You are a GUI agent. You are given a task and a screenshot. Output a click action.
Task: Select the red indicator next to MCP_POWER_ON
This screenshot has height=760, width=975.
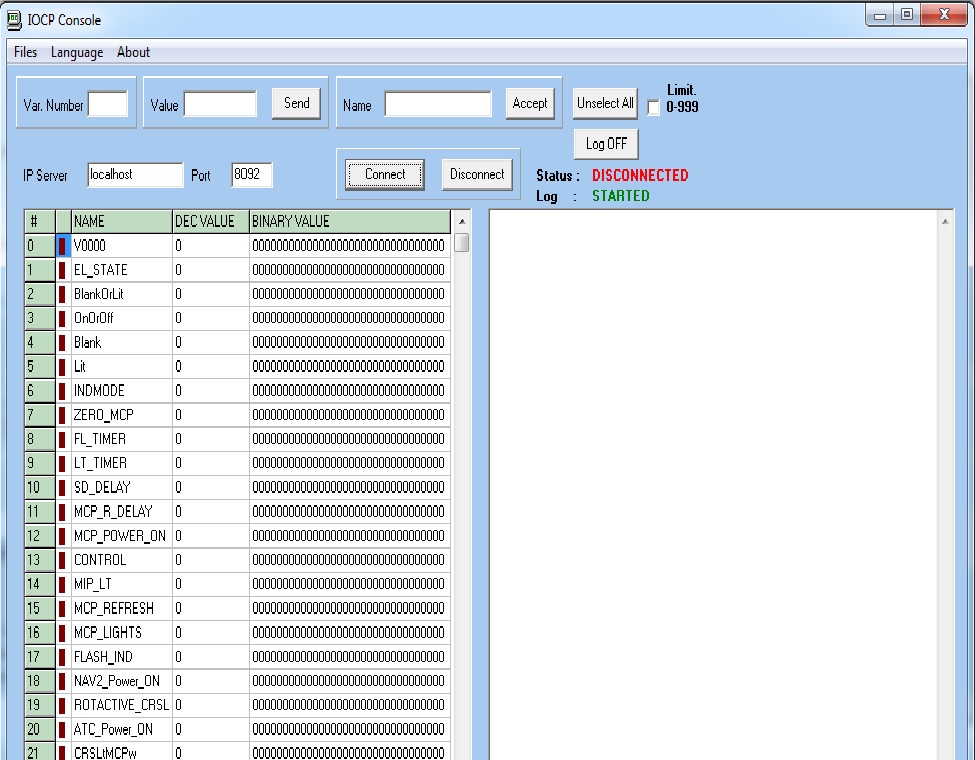pyautogui.click(x=62, y=536)
